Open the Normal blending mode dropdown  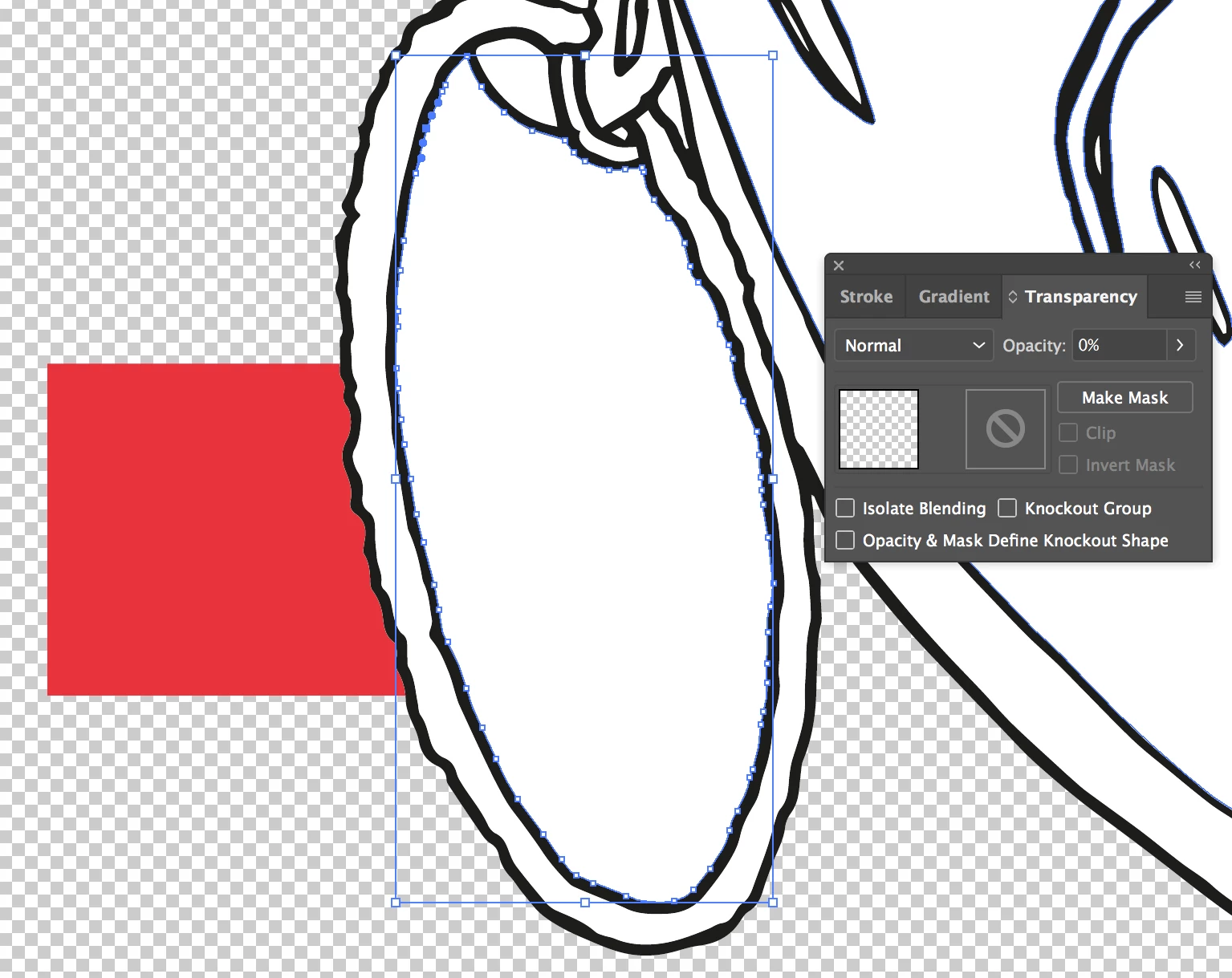pyautogui.click(x=913, y=345)
